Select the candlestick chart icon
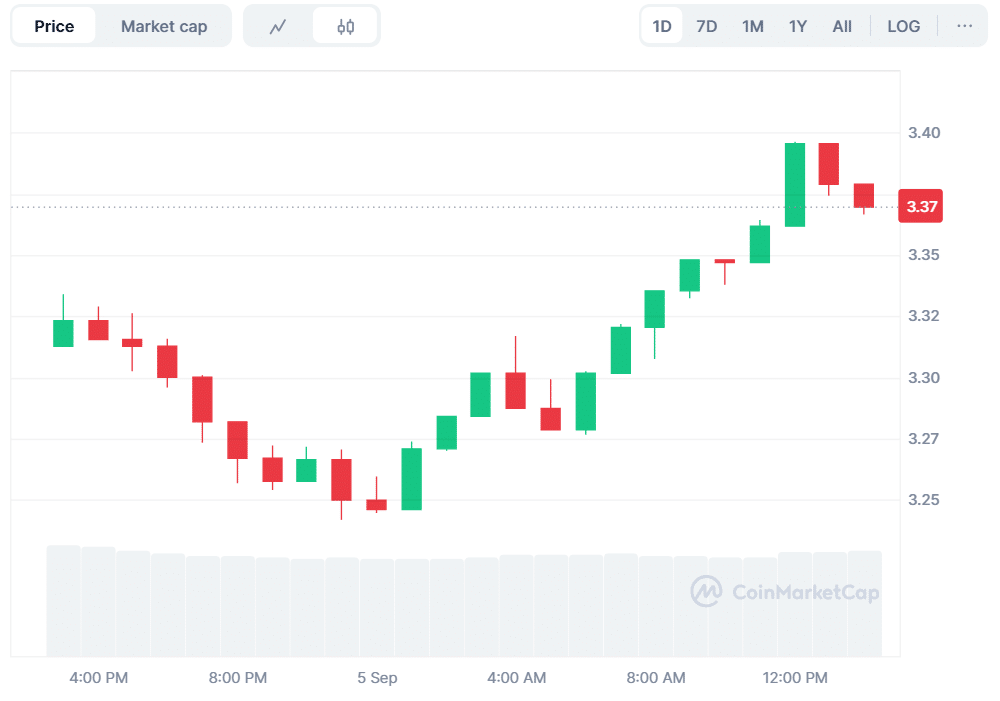Viewport: 1000px width, 701px height. (345, 27)
